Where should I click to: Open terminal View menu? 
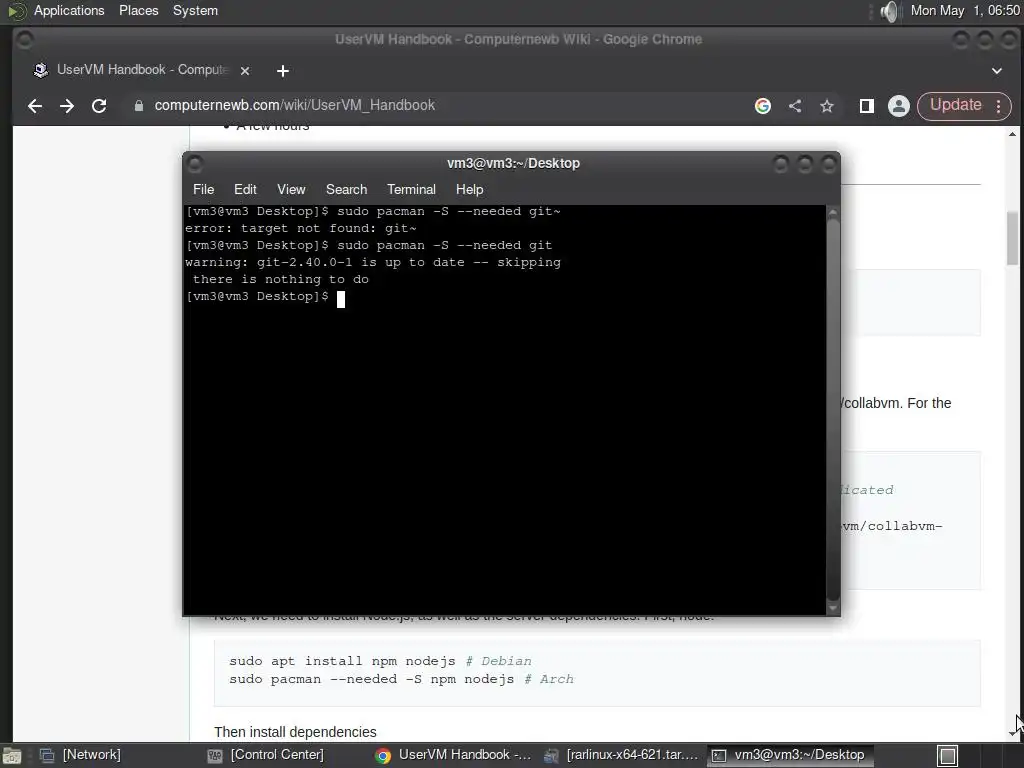point(291,189)
